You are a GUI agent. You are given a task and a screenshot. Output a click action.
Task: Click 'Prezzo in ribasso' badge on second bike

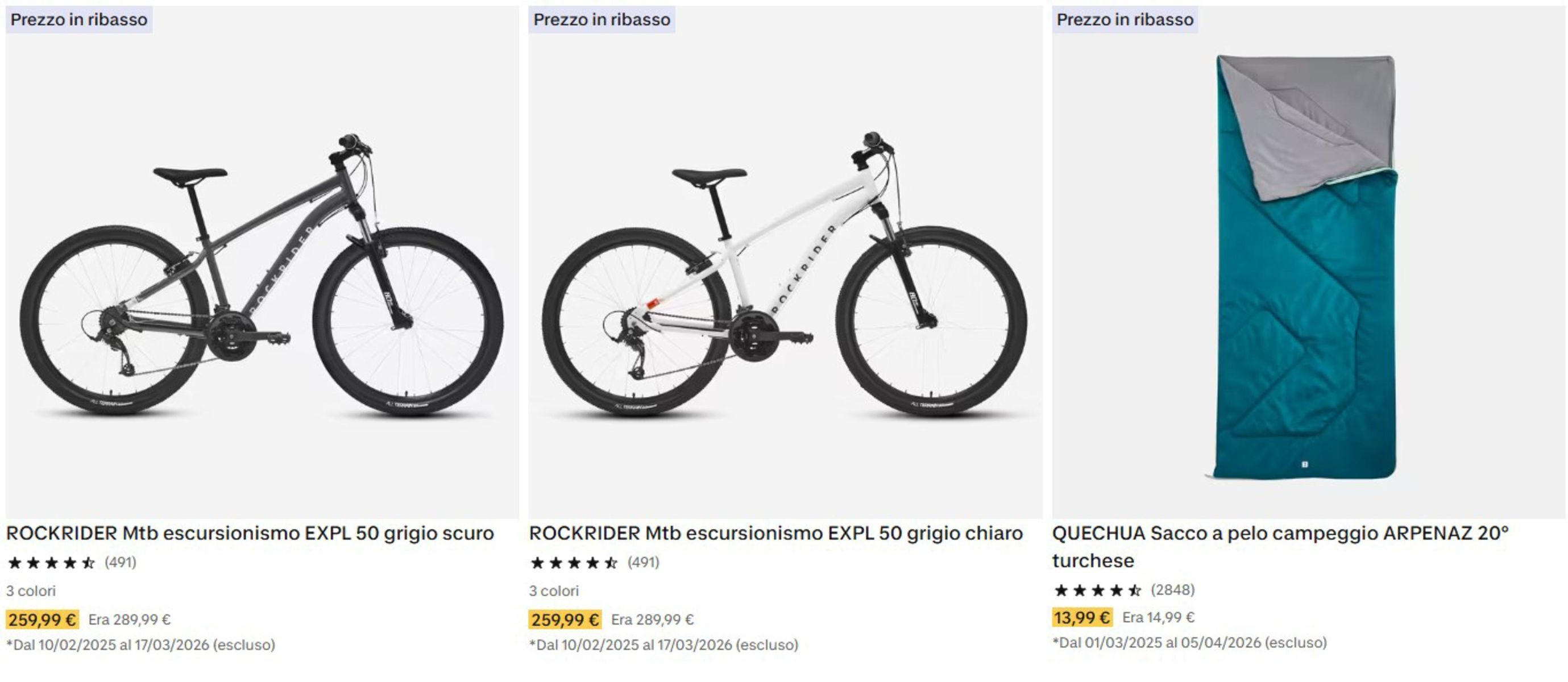[602, 19]
